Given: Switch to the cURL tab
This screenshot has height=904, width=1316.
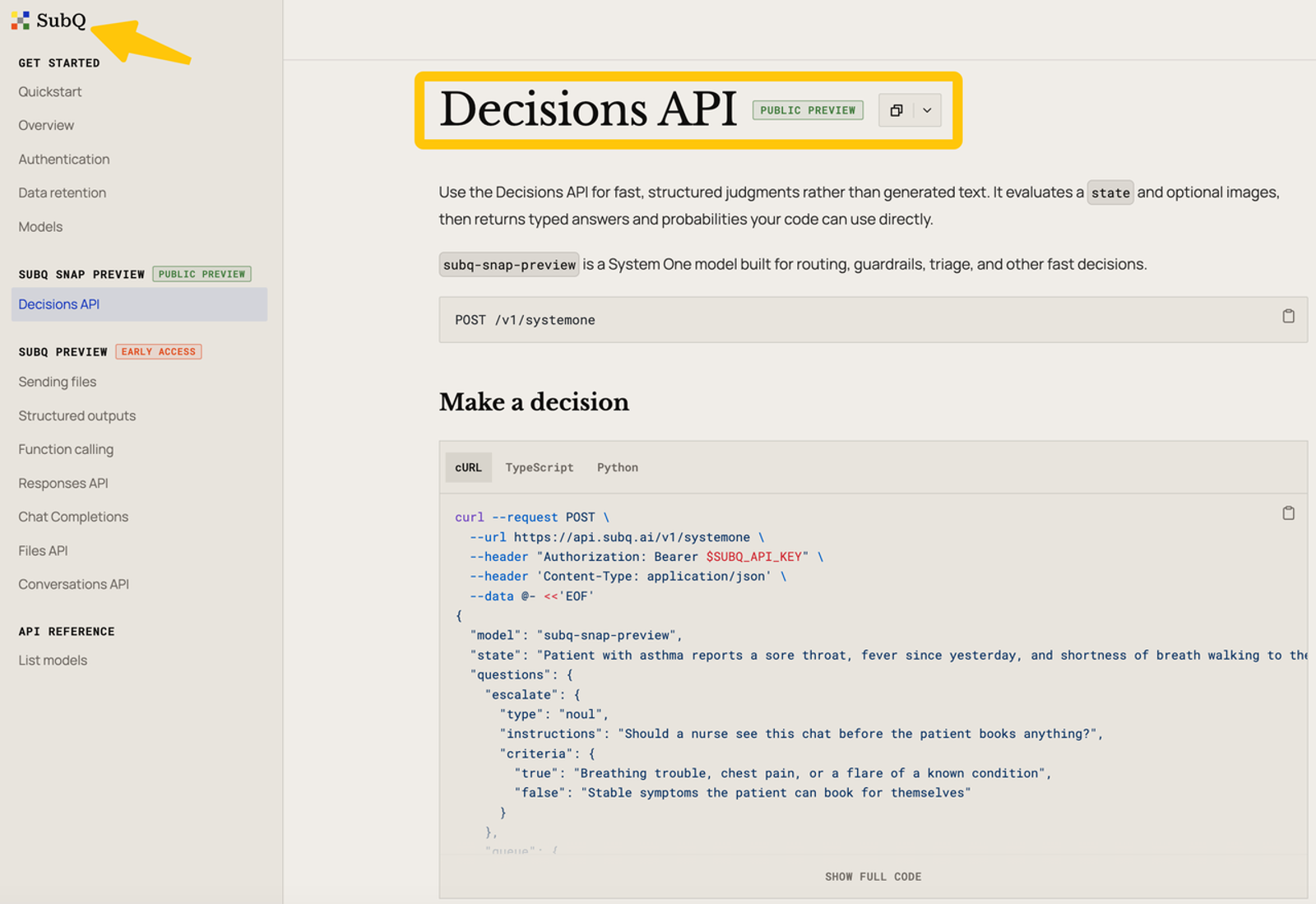Looking at the screenshot, I should click(468, 467).
